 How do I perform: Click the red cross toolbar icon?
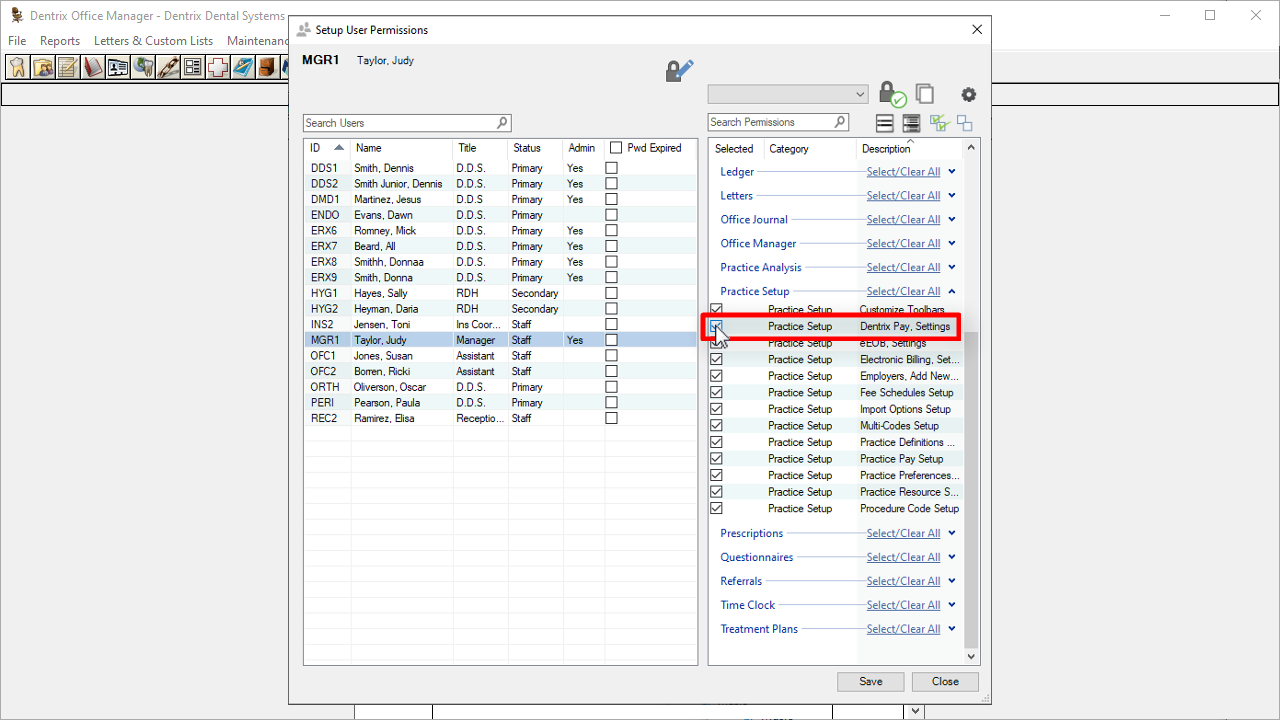tap(217, 67)
